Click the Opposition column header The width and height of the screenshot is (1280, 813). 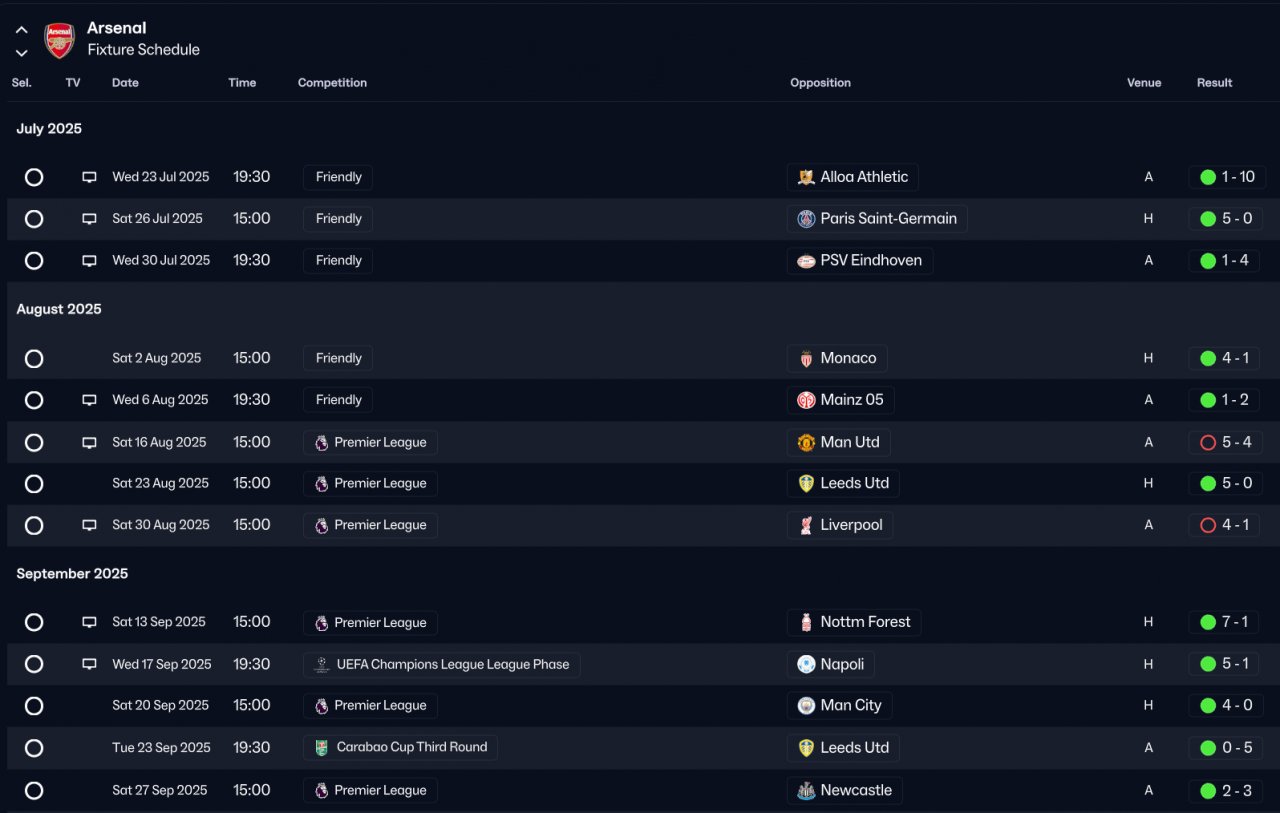point(820,83)
